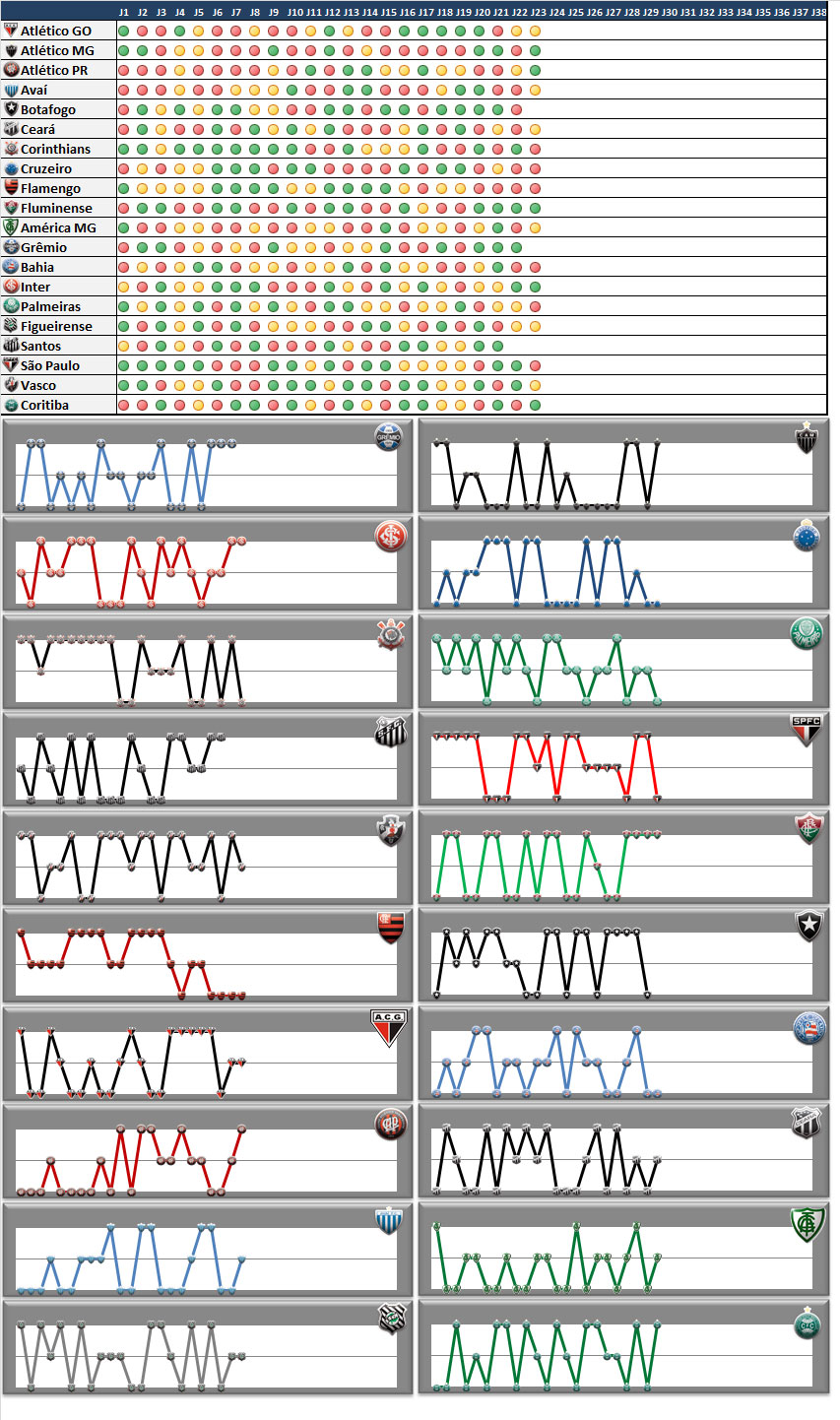Image resolution: width=840 pixels, height=1420 pixels.
Task: Click the Vasco crest in the chart panel
Action: 390,829
